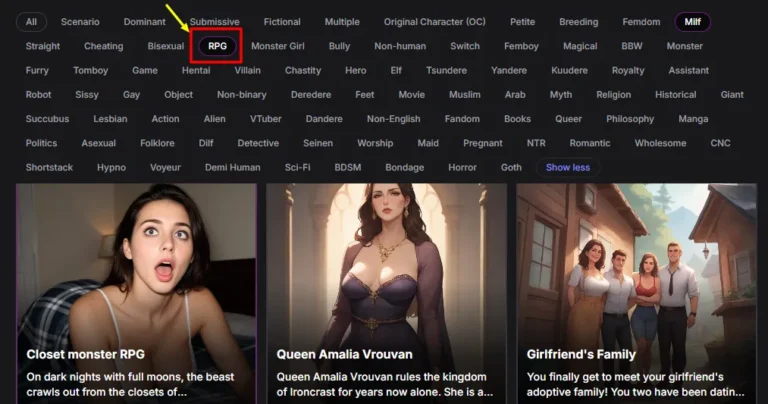This screenshot has width=768, height=404.
Task: Select the Object tag
Action: click(x=178, y=95)
